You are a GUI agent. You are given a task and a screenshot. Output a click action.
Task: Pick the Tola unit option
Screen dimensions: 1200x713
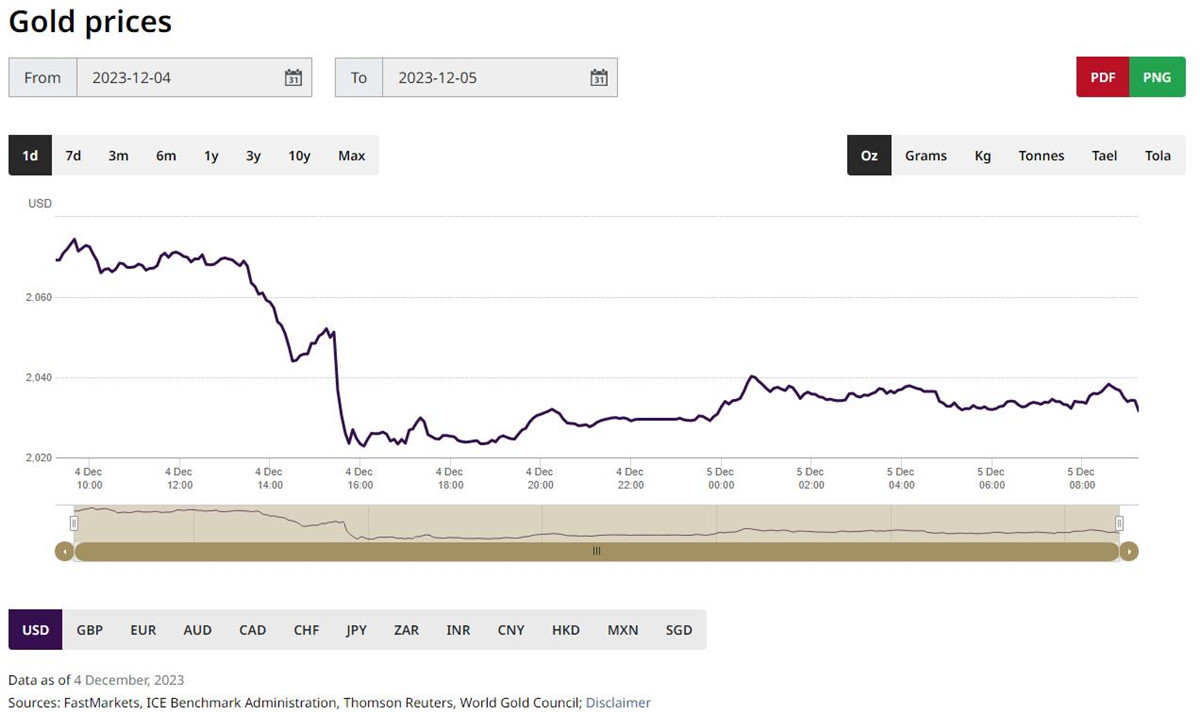[1157, 156]
